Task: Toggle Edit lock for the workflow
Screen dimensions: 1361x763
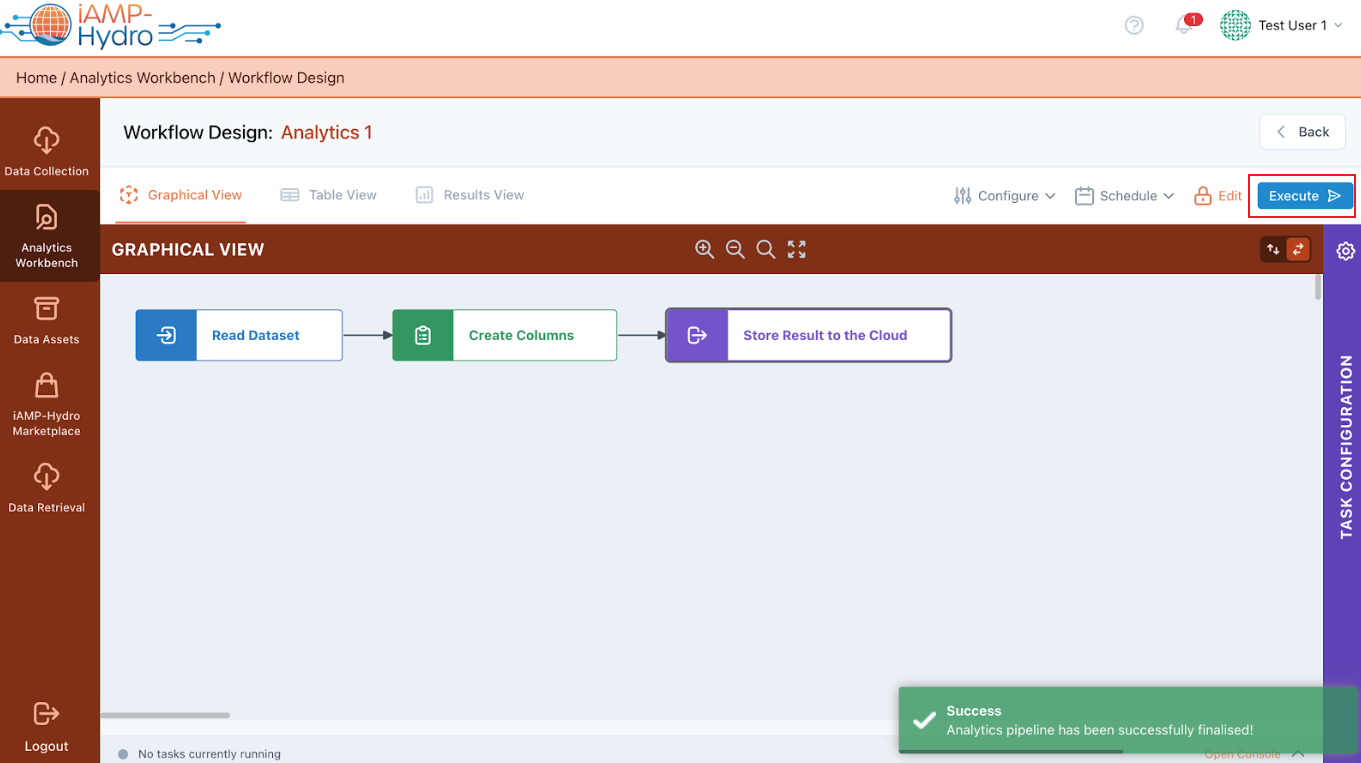Action: [x=1218, y=196]
